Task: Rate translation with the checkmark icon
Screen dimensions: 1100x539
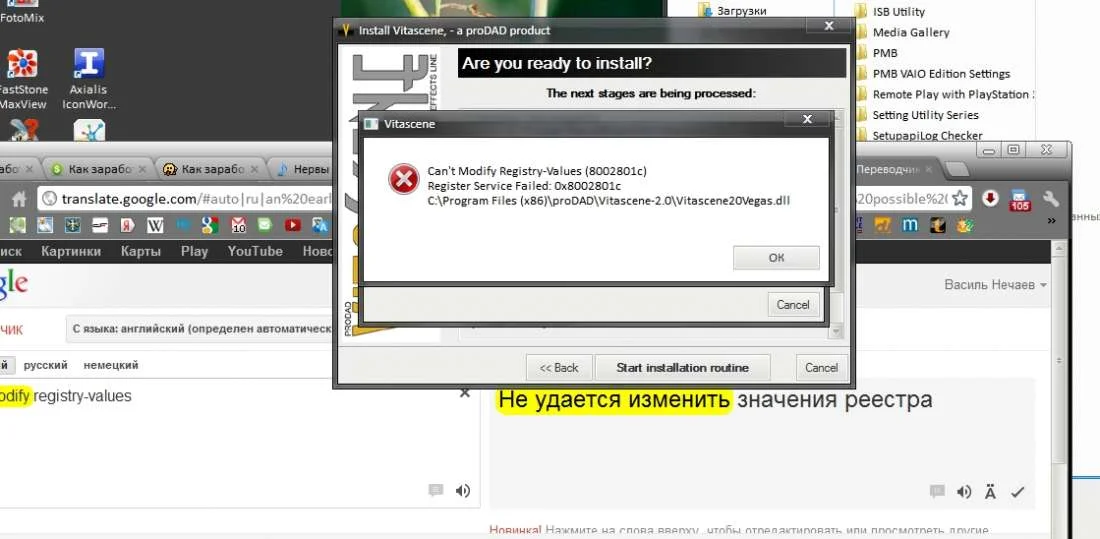Action: 1017,492
